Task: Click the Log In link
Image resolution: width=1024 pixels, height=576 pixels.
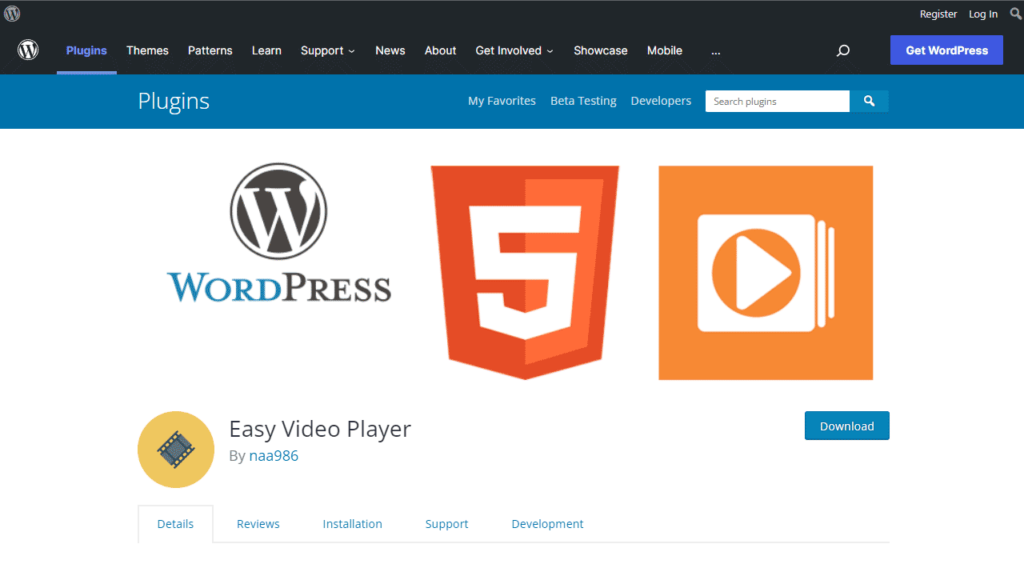Action: click(983, 14)
